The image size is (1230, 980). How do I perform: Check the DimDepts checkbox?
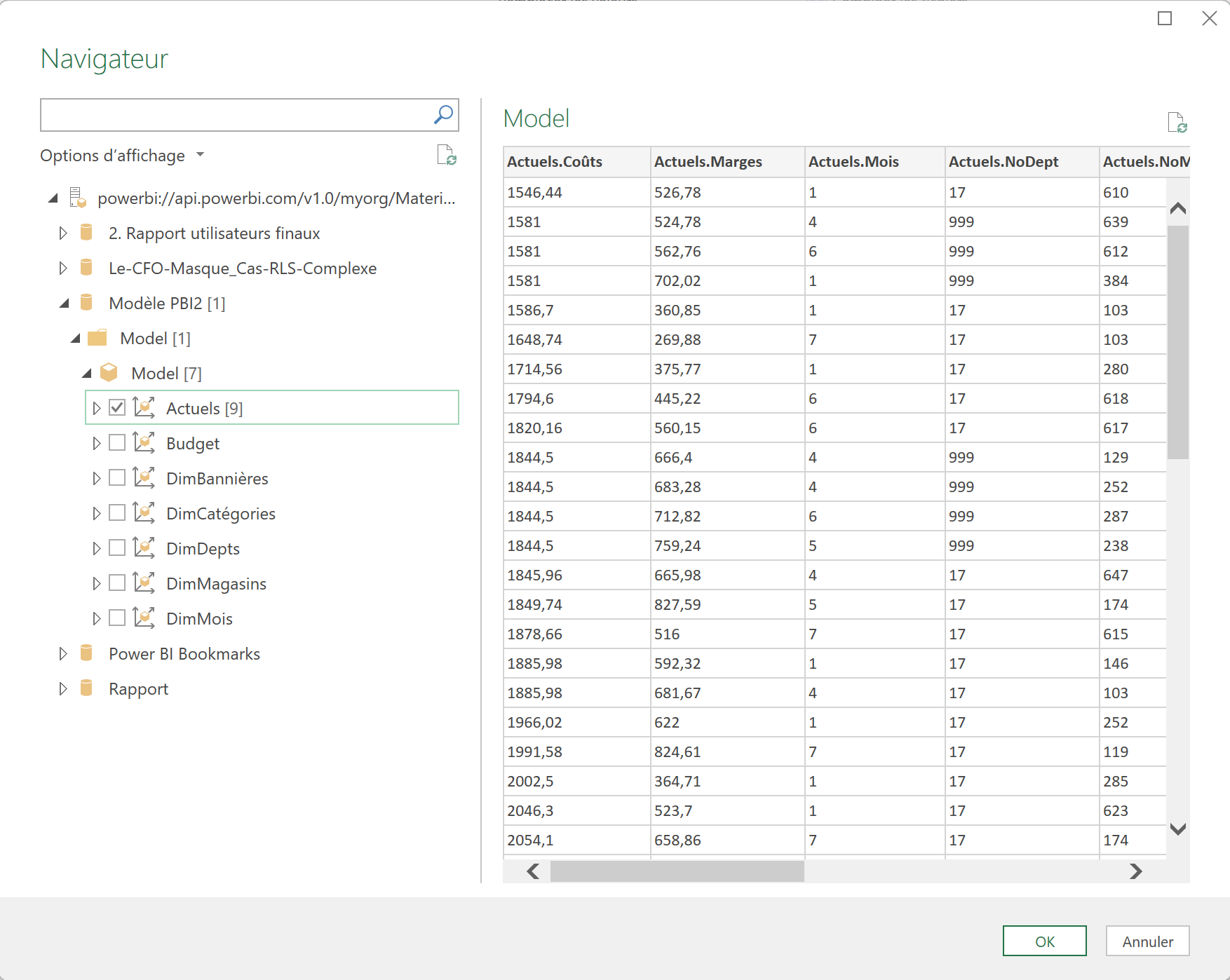point(117,547)
